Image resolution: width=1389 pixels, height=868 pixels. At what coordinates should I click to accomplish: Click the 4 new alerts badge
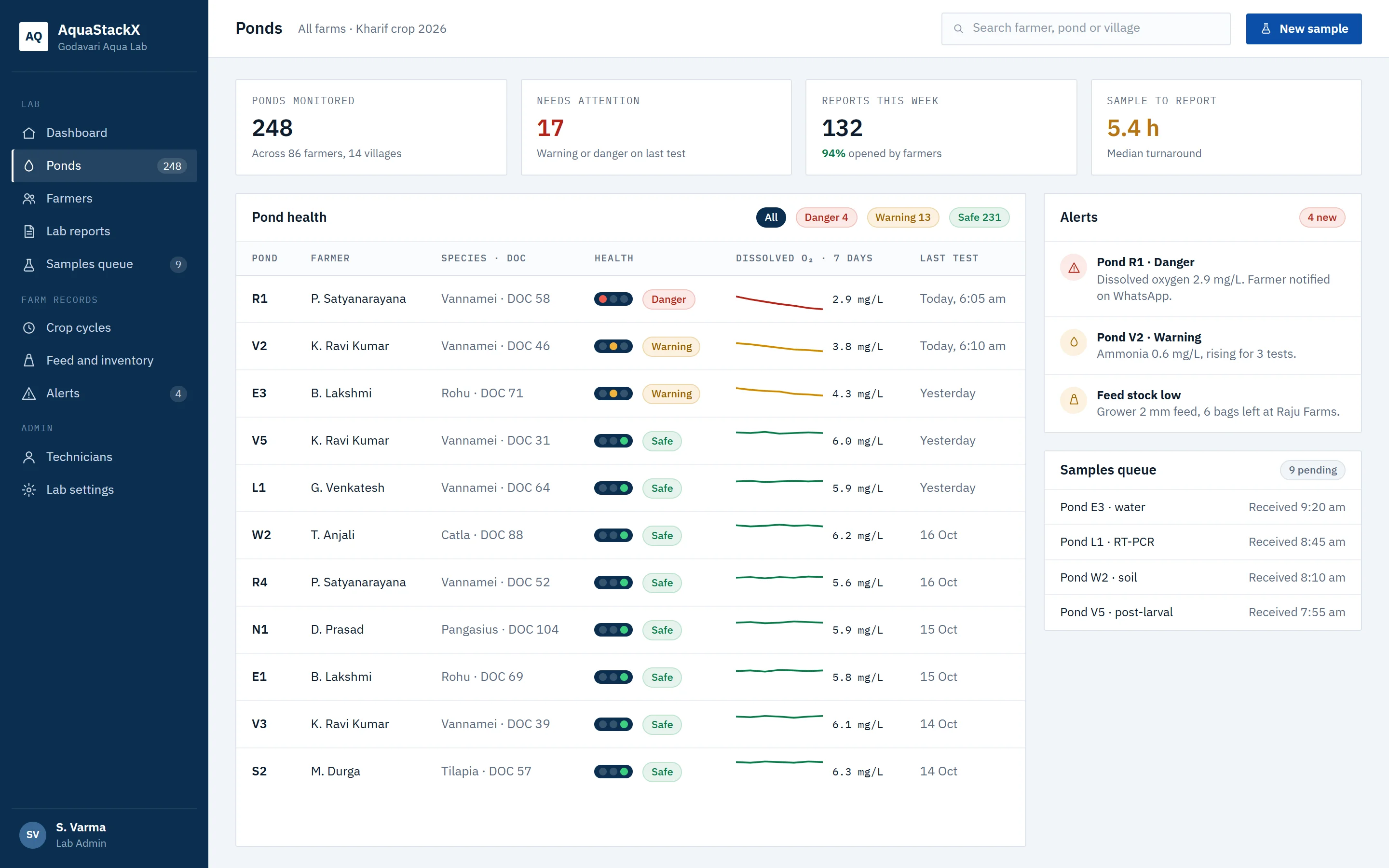[1321, 217]
